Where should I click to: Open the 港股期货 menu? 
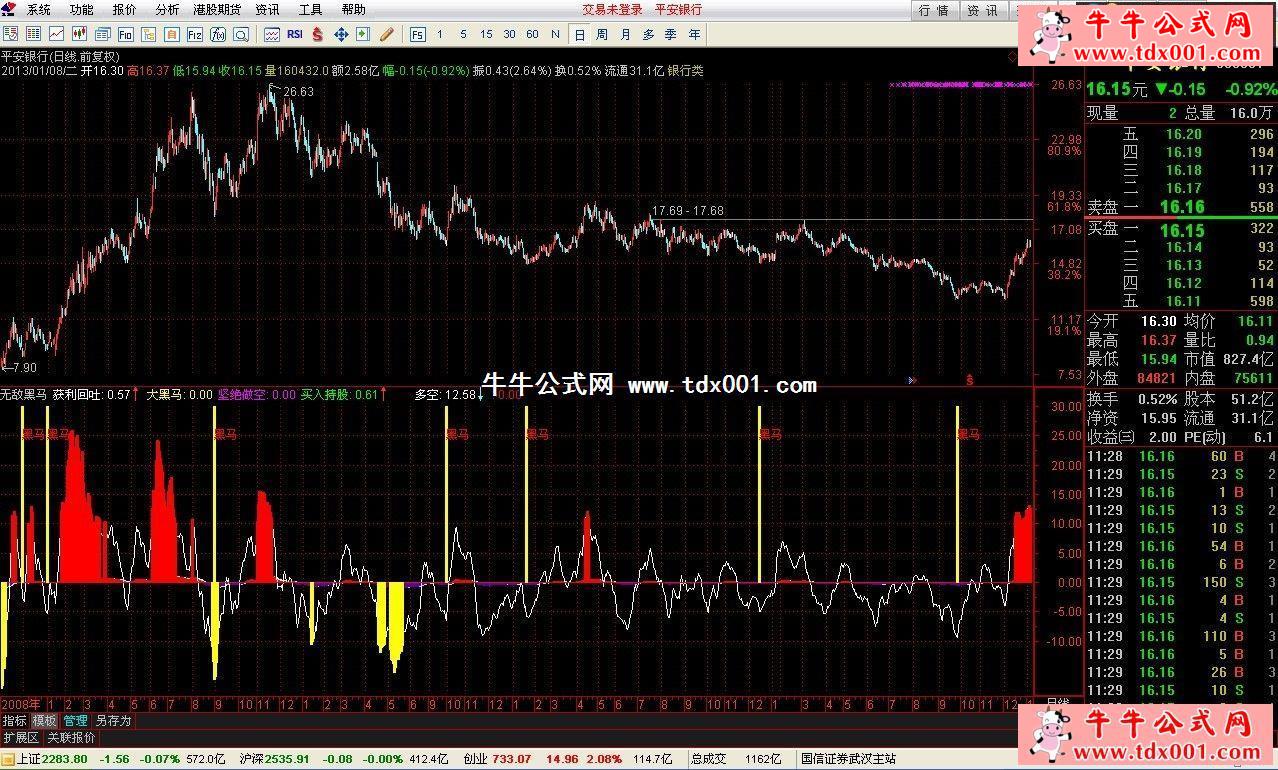tap(217, 9)
